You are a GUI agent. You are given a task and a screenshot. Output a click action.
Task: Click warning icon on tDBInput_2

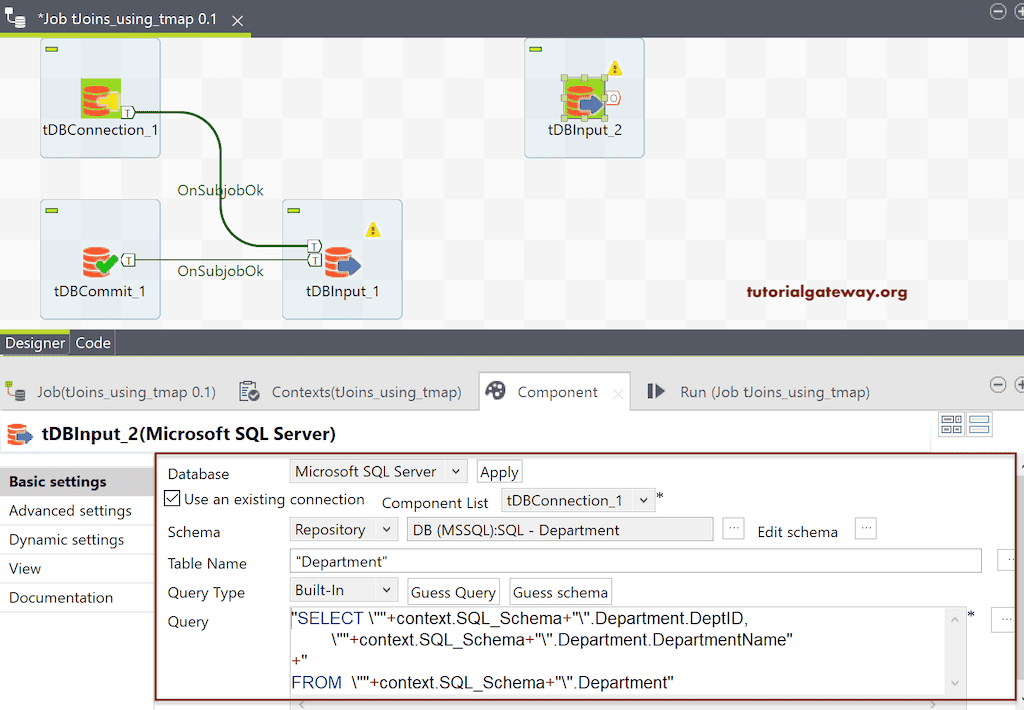(x=615, y=68)
